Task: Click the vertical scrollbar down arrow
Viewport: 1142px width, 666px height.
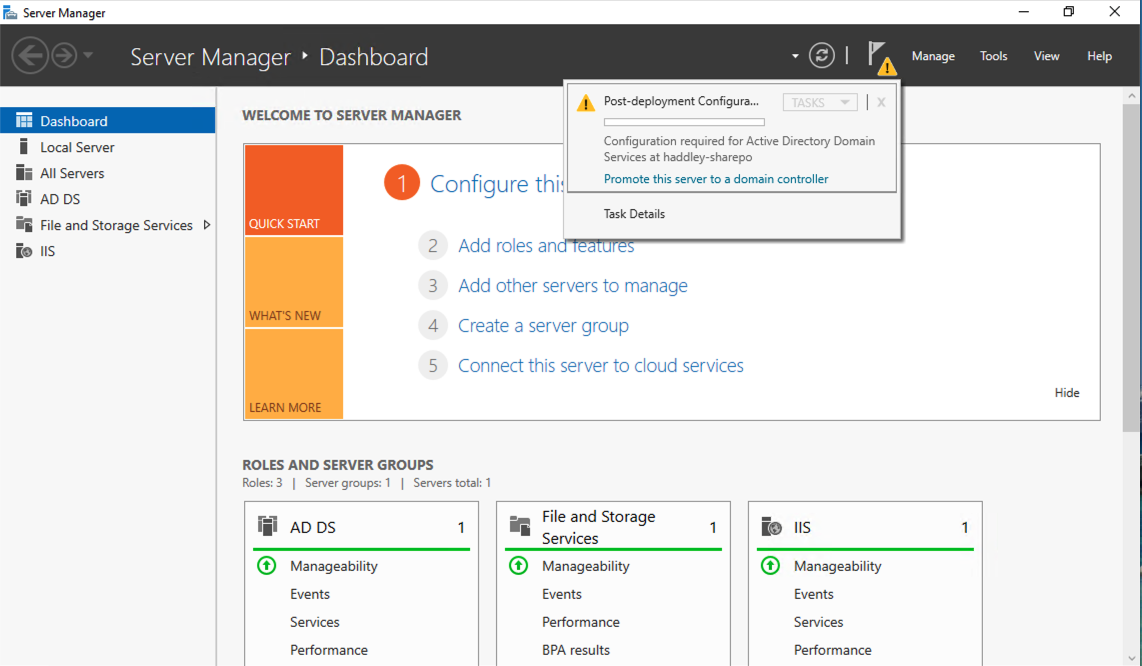Action: tap(1132, 658)
